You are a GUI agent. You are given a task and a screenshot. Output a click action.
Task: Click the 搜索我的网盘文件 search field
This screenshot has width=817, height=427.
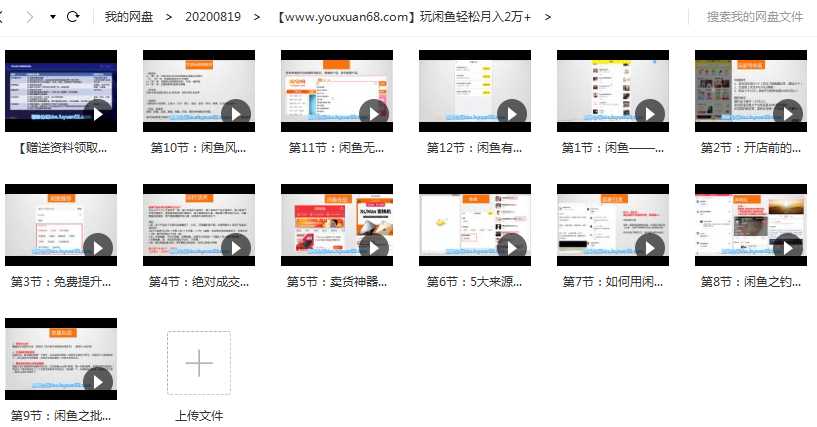coord(754,17)
